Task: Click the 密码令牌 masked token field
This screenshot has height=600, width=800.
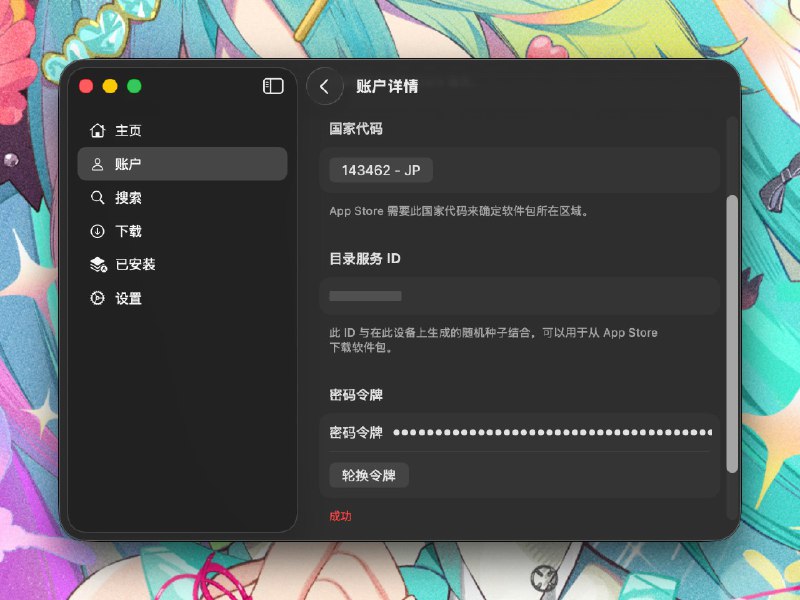Action: click(551, 433)
